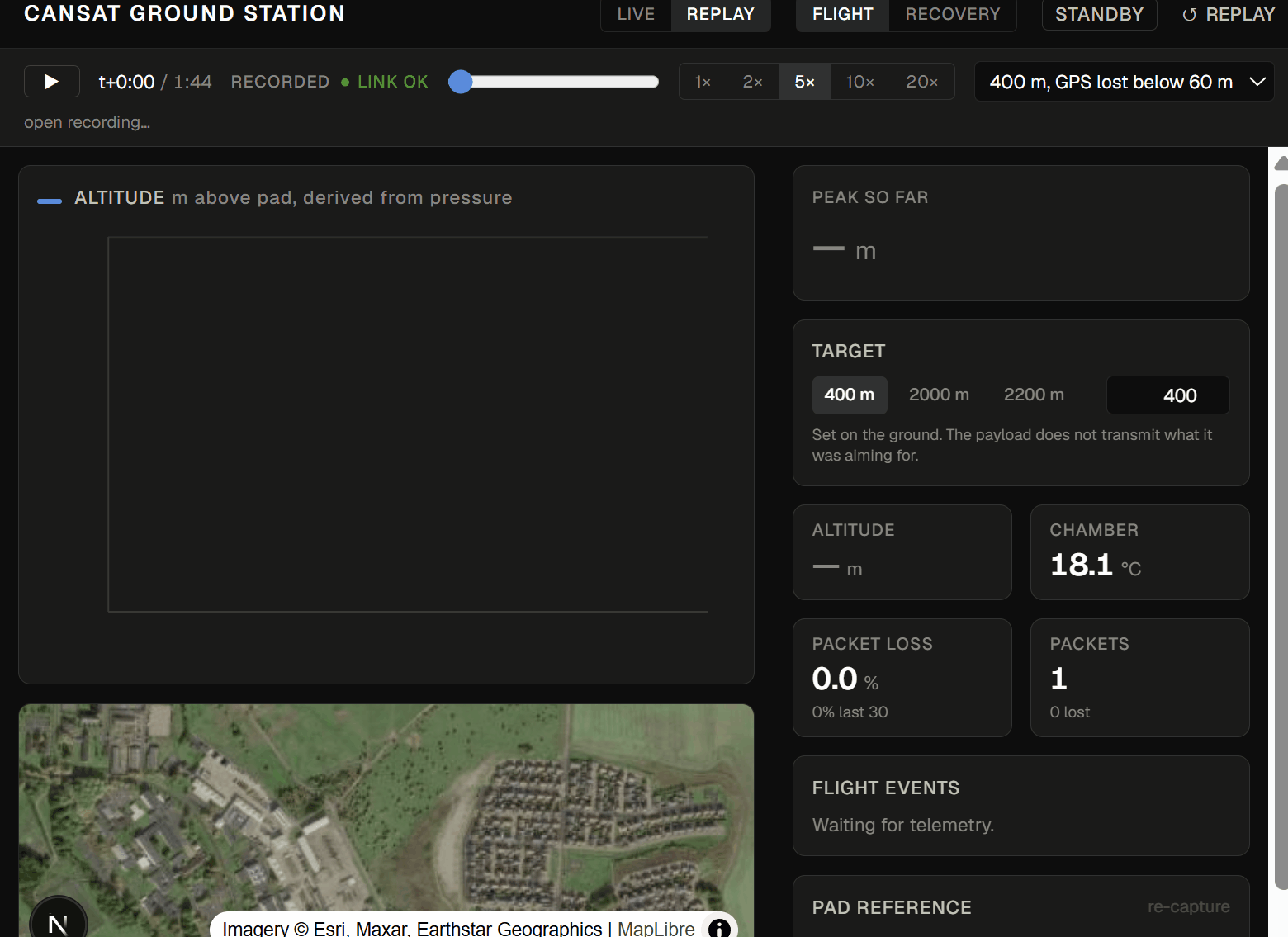This screenshot has height=937, width=1288.
Task: Set playback speed to 5×
Action: pyautogui.click(x=804, y=82)
